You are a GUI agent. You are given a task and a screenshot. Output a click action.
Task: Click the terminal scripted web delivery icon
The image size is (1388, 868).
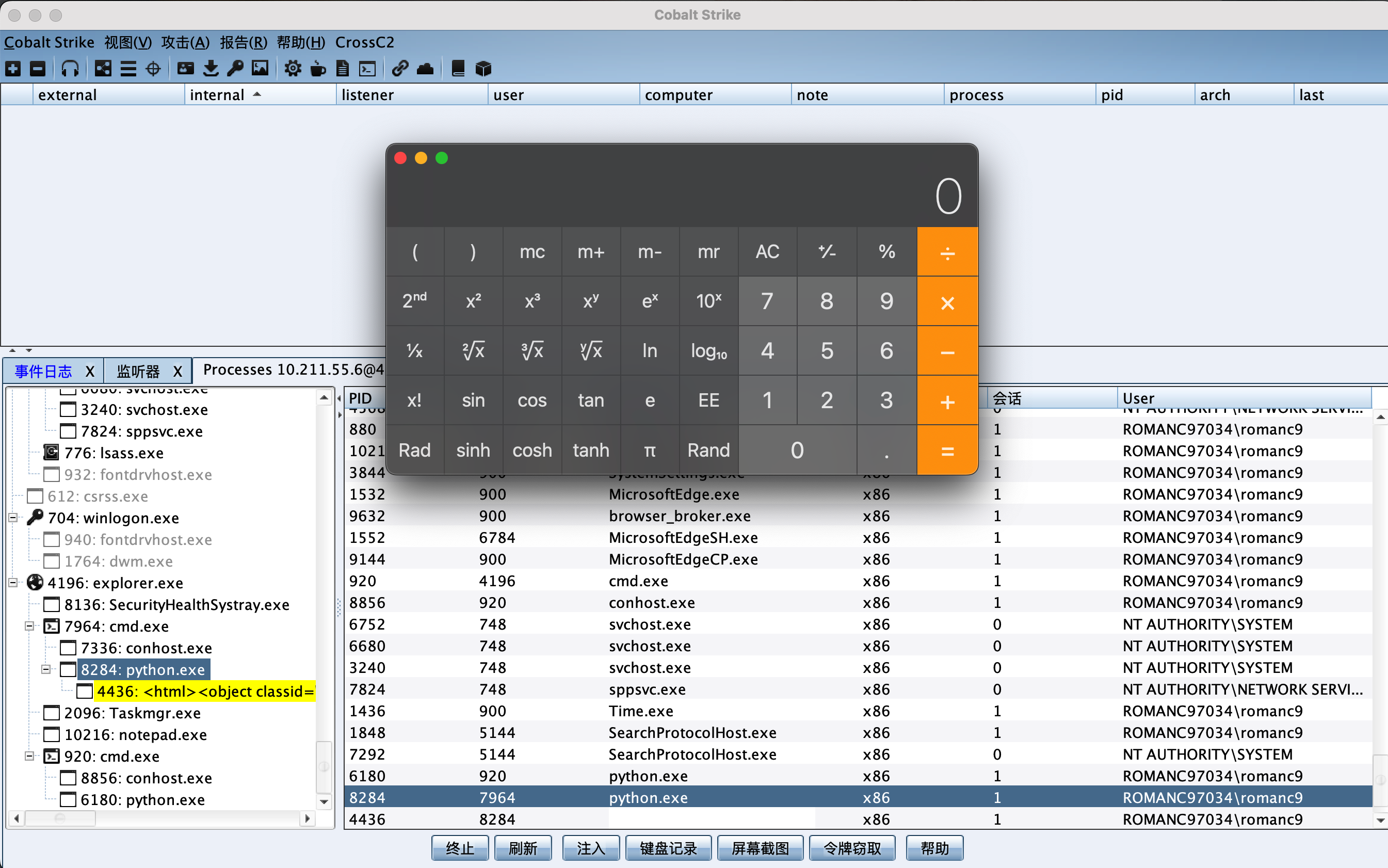[367, 69]
